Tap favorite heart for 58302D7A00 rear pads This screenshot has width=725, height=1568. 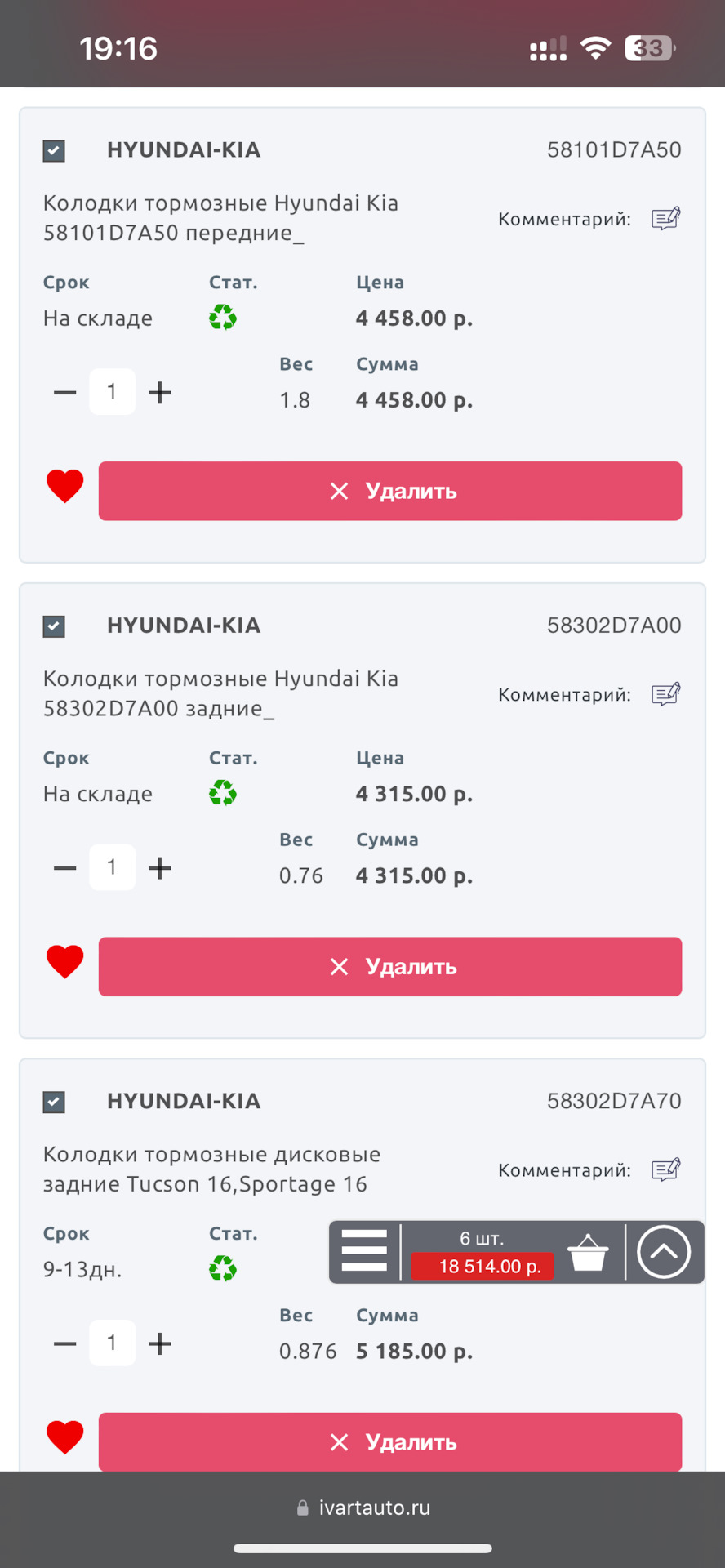coord(65,962)
